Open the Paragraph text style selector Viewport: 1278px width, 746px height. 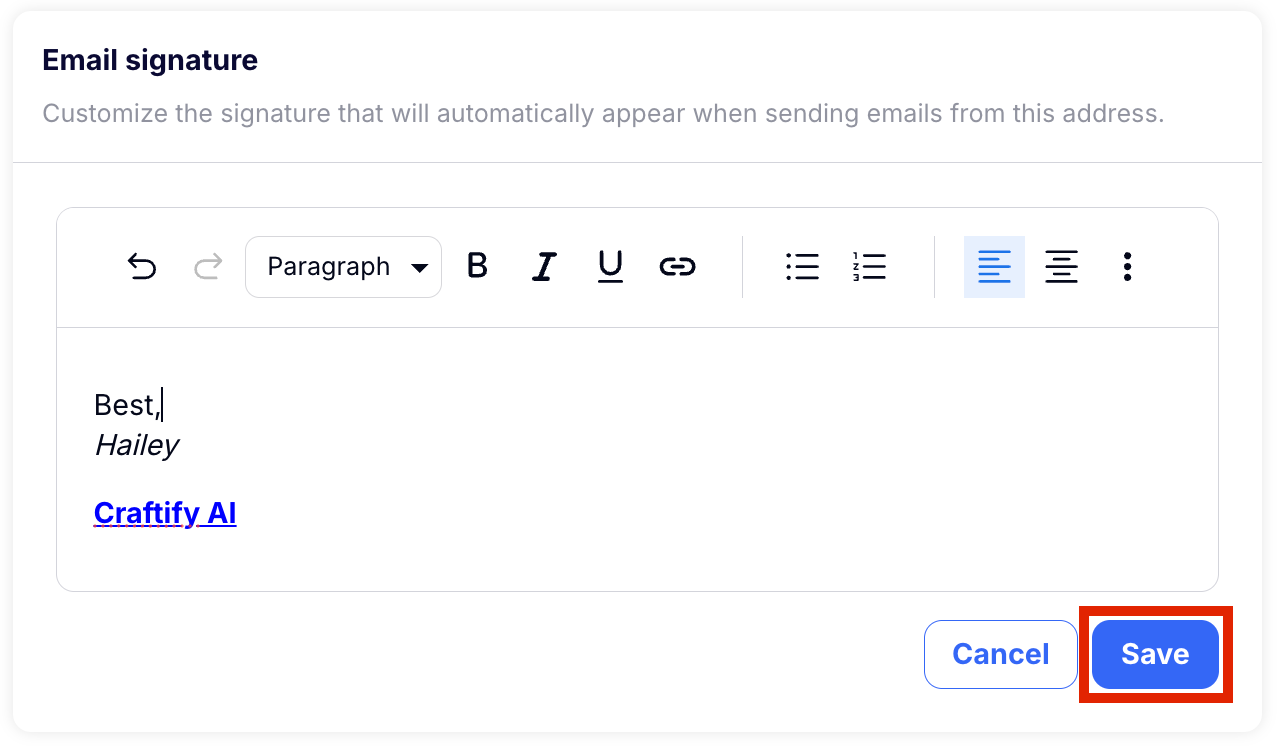(343, 267)
